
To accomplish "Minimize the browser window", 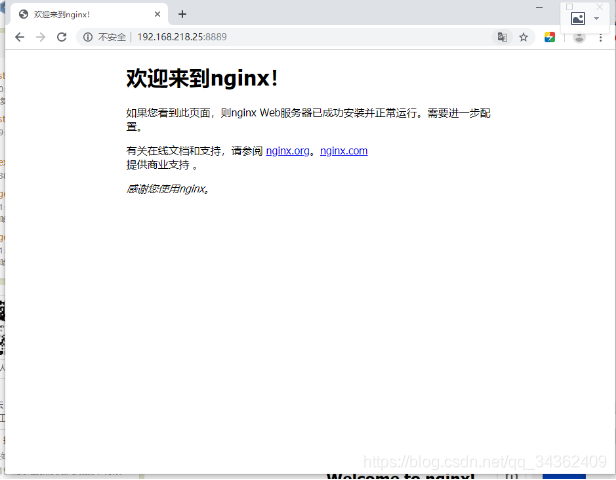I will (539, 7).
